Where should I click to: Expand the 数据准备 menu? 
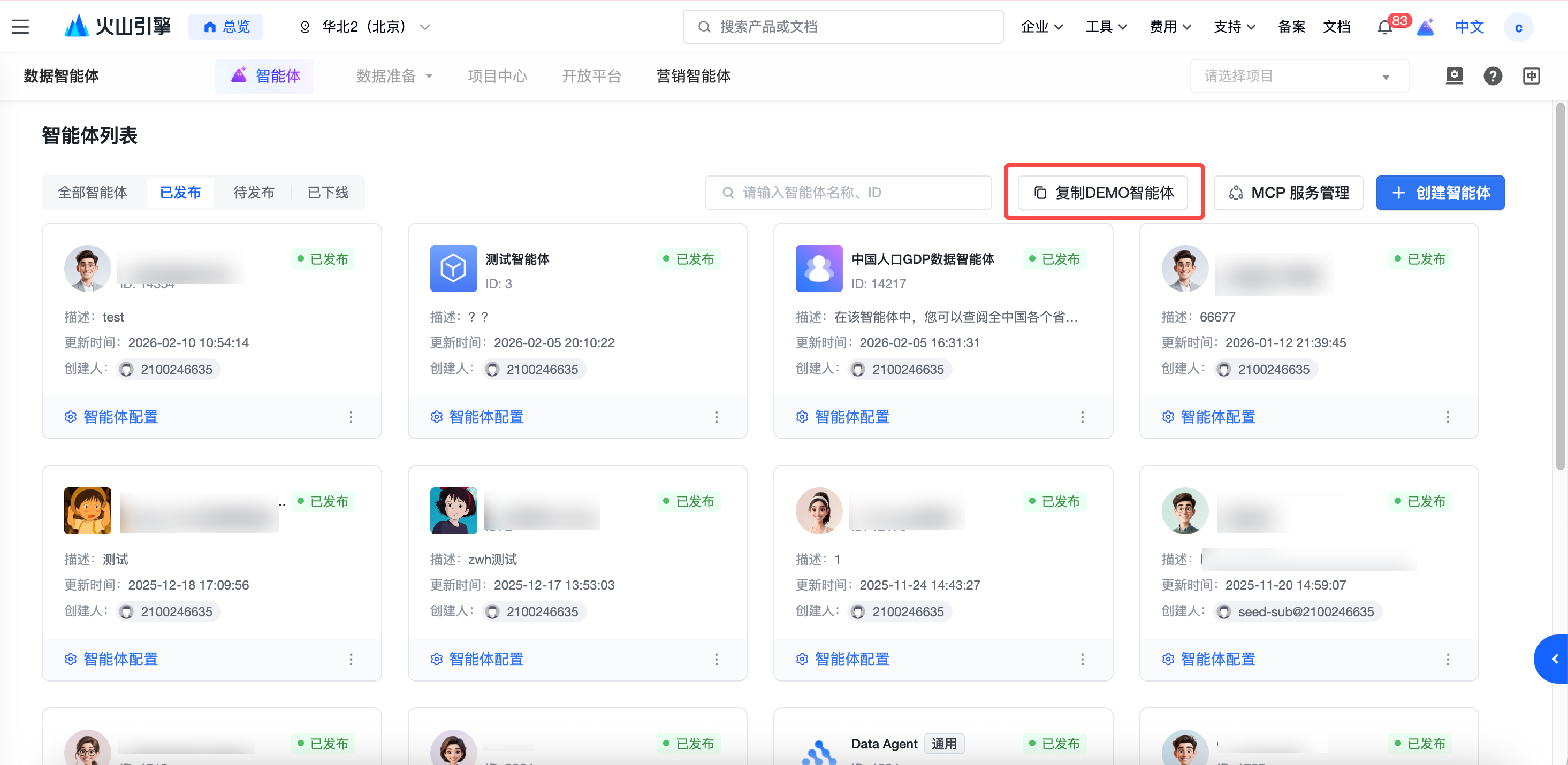pos(394,76)
